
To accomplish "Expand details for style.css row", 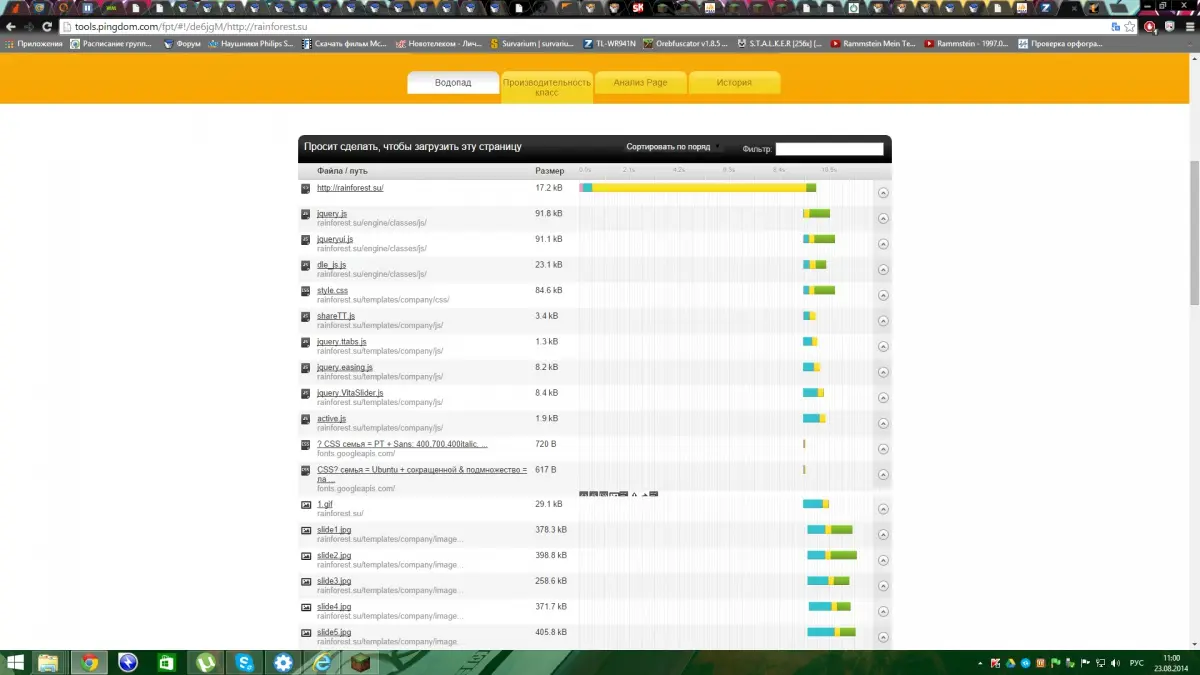I will [883, 295].
